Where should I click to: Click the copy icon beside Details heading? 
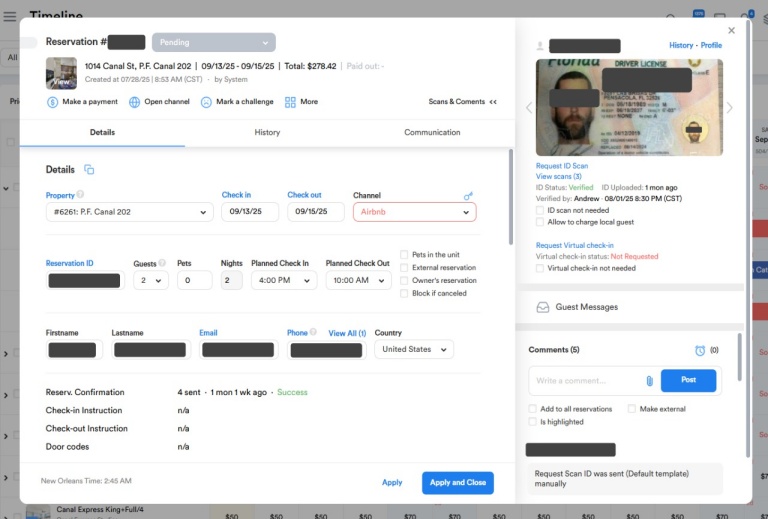[x=89, y=170]
